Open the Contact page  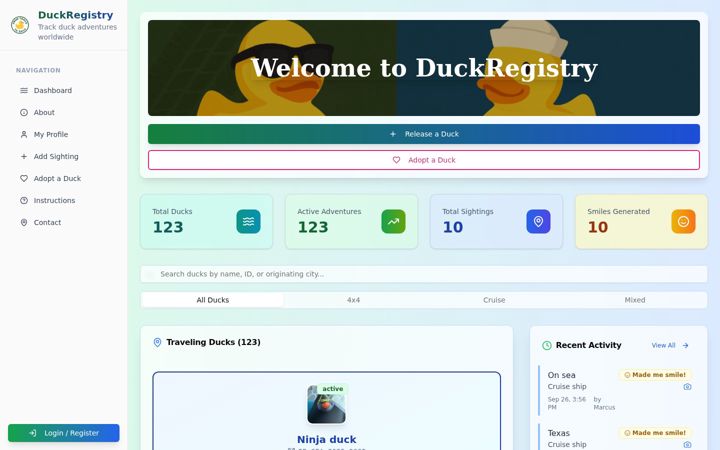64,223
